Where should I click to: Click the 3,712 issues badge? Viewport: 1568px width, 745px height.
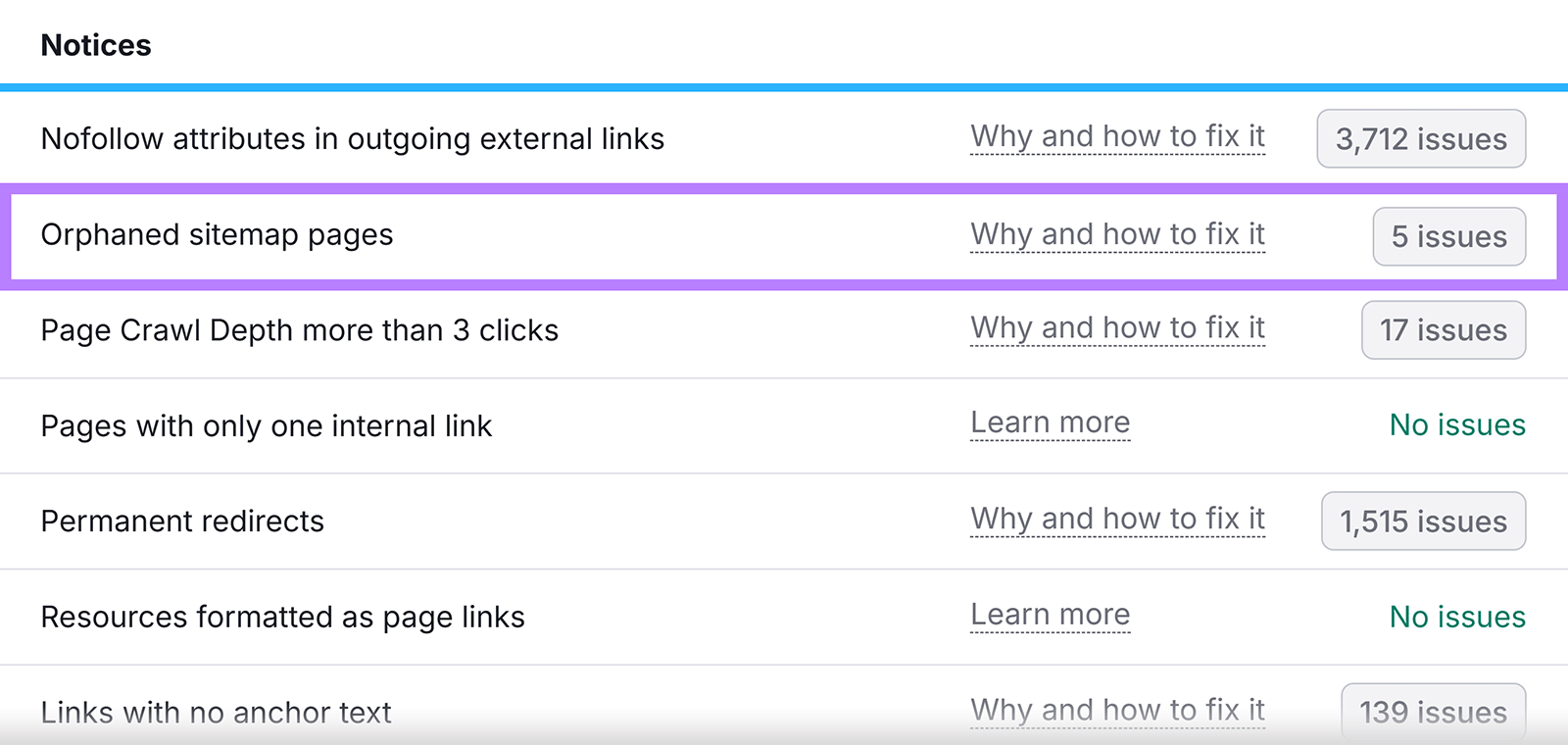(x=1420, y=139)
